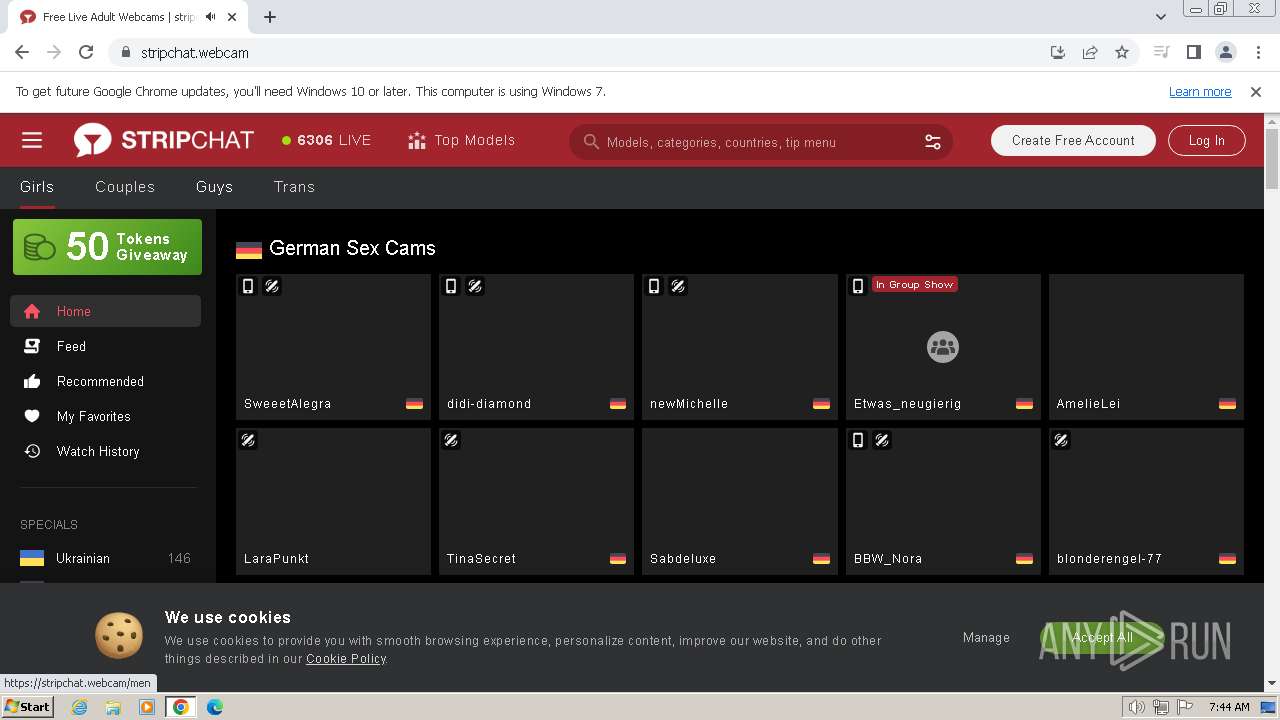Screen dimensions: 1280x720
Task: Focus the models search field
Action: point(760,142)
